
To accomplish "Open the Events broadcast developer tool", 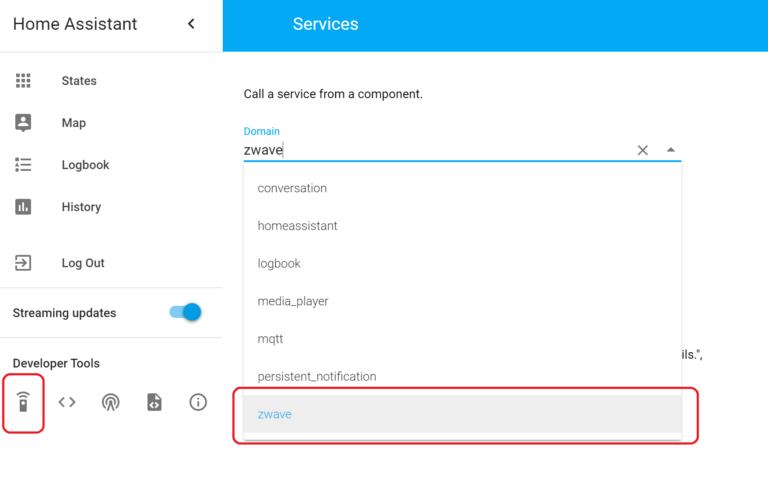I will tap(111, 402).
